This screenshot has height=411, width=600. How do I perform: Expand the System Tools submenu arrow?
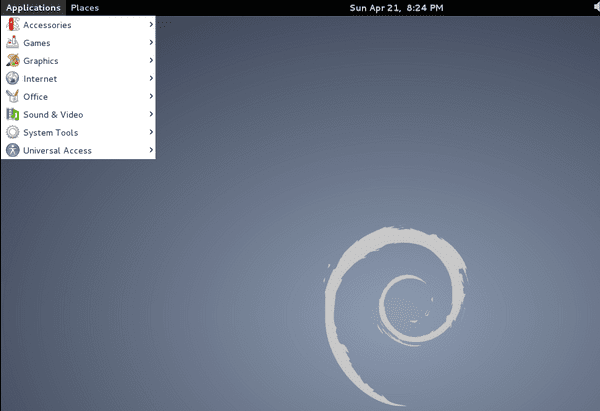tap(151, 132)
